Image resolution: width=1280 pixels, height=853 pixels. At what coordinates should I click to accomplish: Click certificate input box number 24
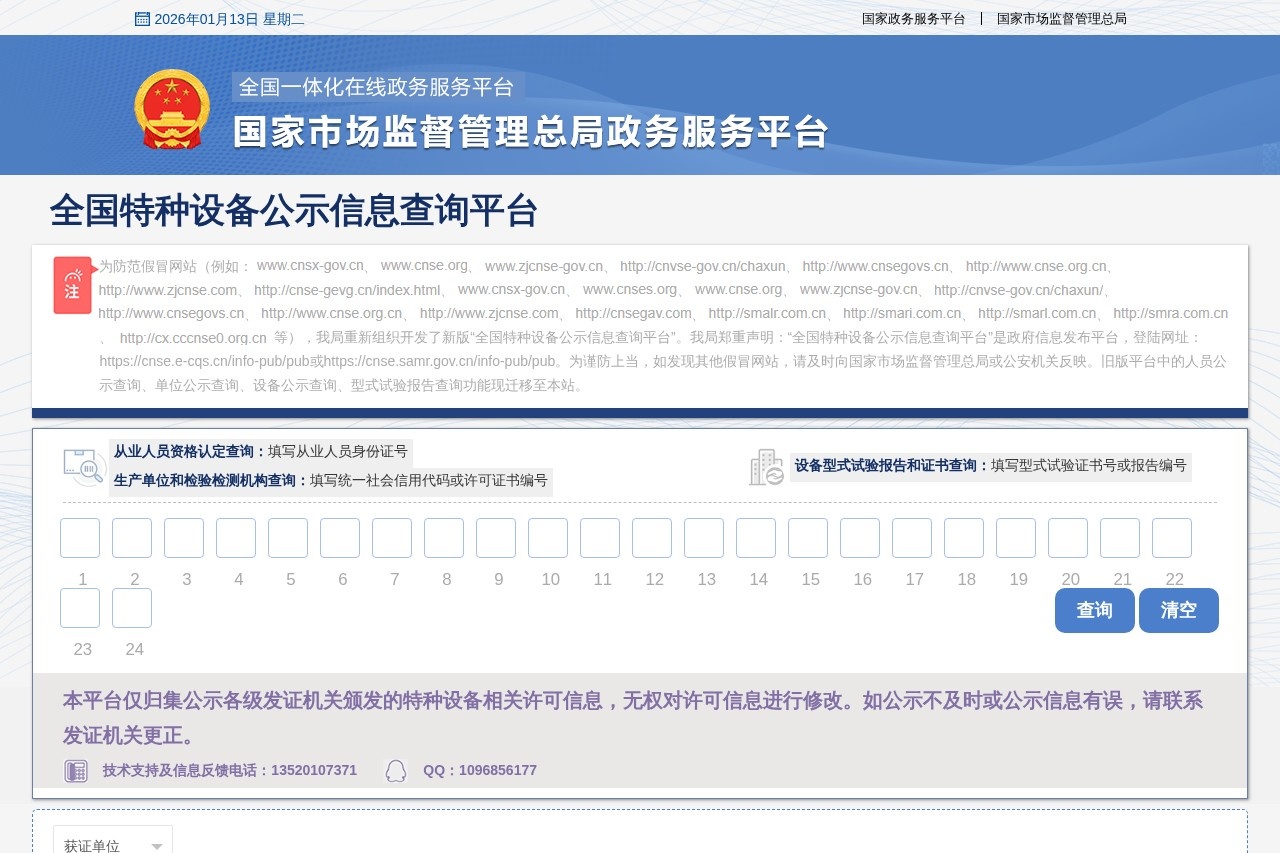click(133, 608)
